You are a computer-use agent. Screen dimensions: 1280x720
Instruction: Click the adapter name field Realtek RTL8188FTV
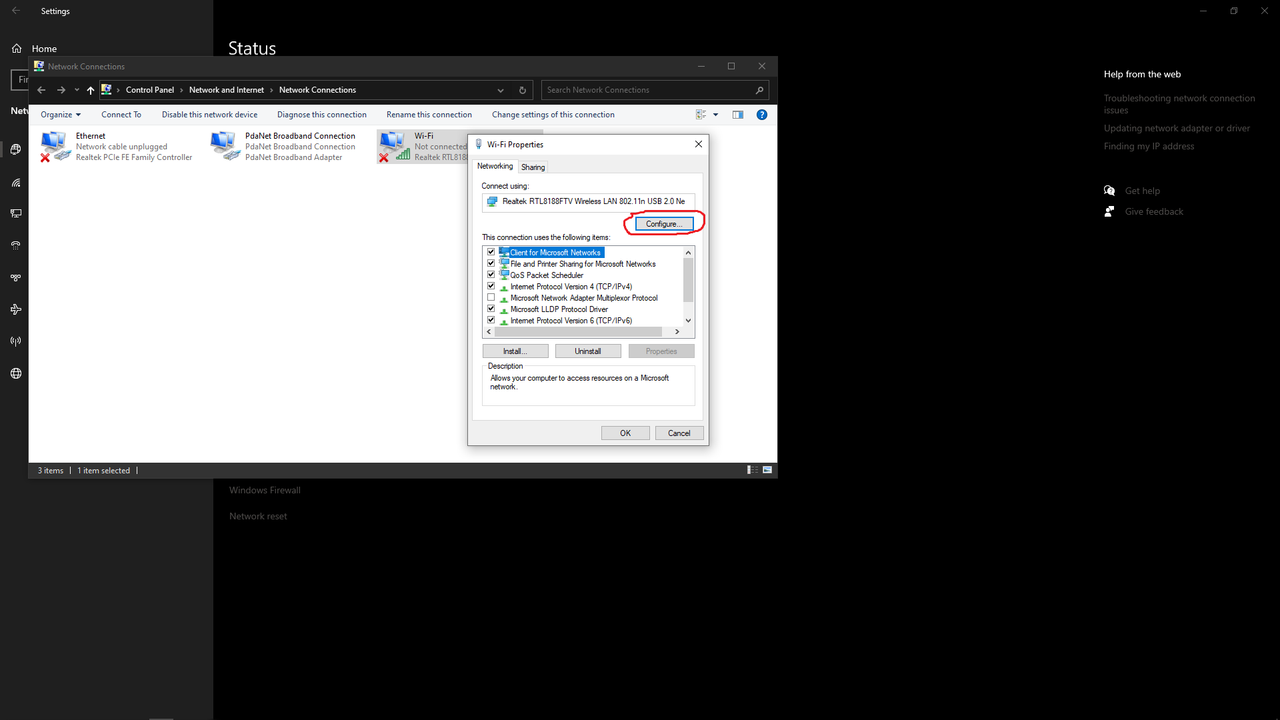tap(588, 201)
